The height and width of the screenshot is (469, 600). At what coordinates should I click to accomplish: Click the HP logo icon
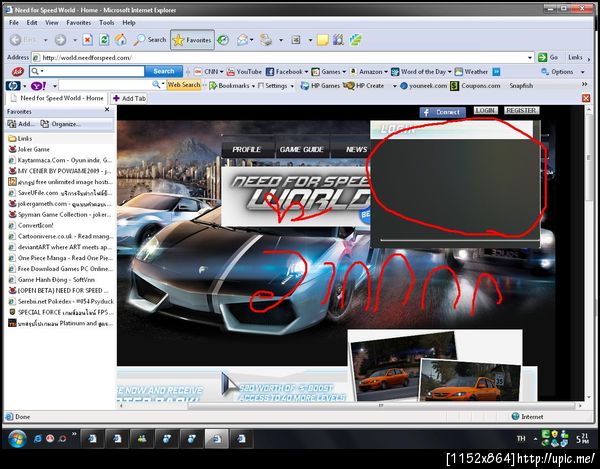point(13,86)
